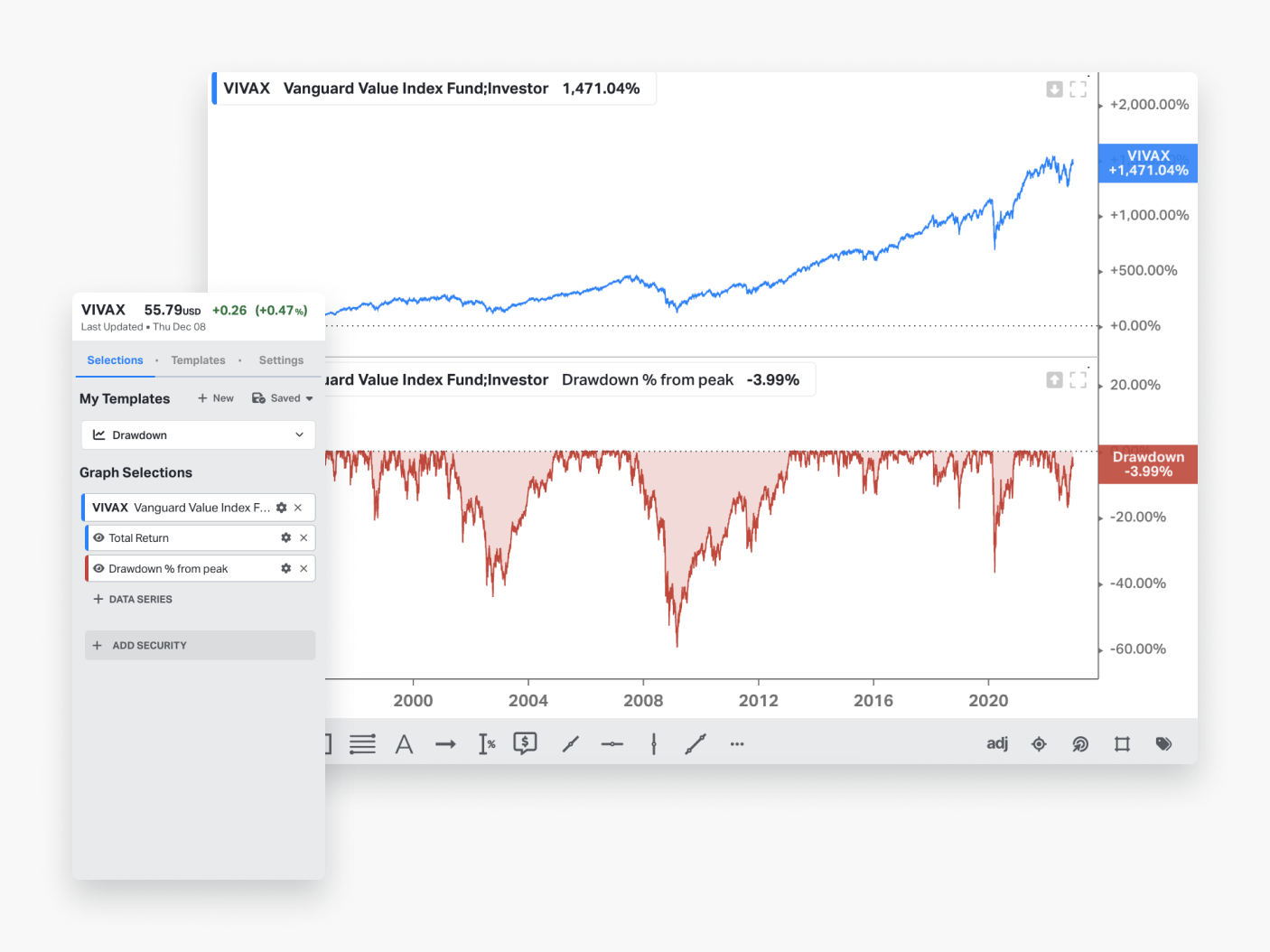Screen dimensions: 1270x952
Task: Select the trend line tool
Action: pos(570,744)
